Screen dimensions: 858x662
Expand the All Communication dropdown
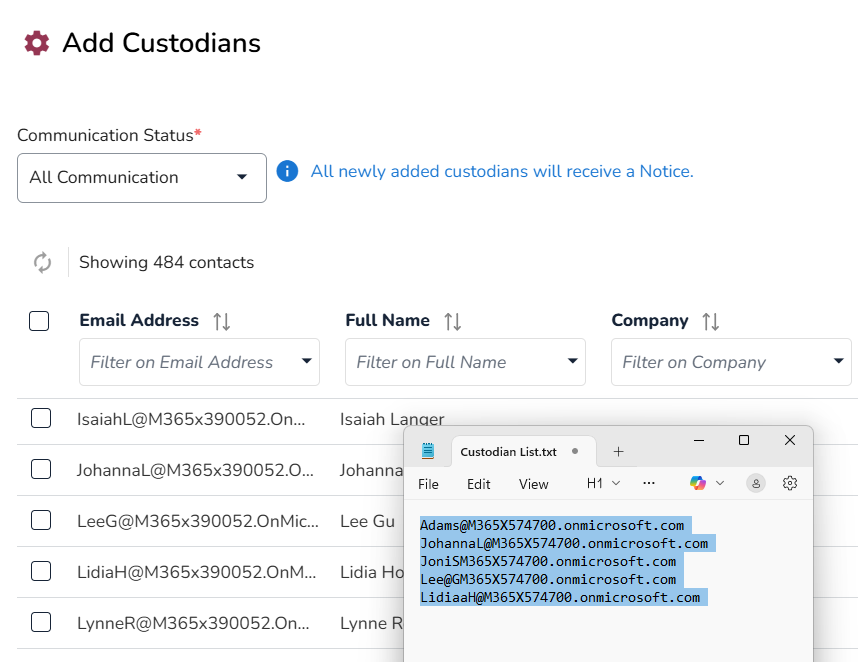(x=142, y=178)
